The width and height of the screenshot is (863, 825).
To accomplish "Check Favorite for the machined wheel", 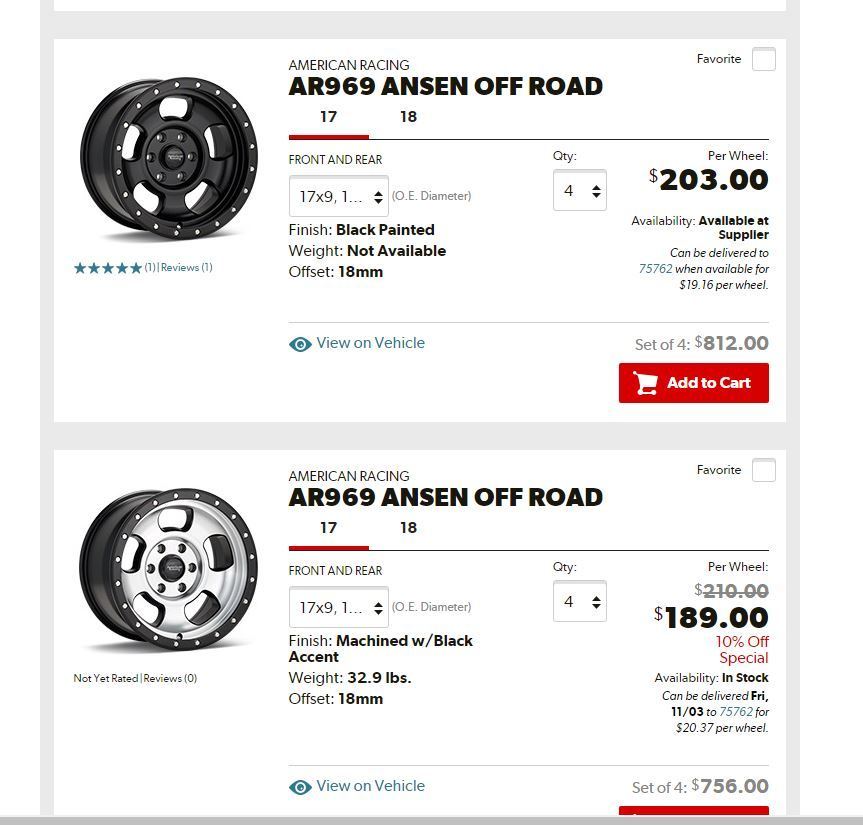I will point(763,470).
